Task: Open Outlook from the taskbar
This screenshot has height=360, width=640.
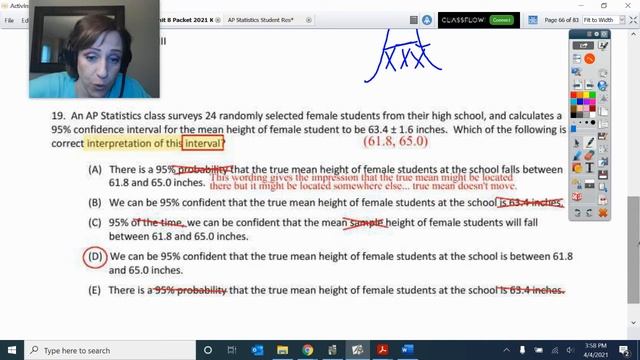Action: 258,350
